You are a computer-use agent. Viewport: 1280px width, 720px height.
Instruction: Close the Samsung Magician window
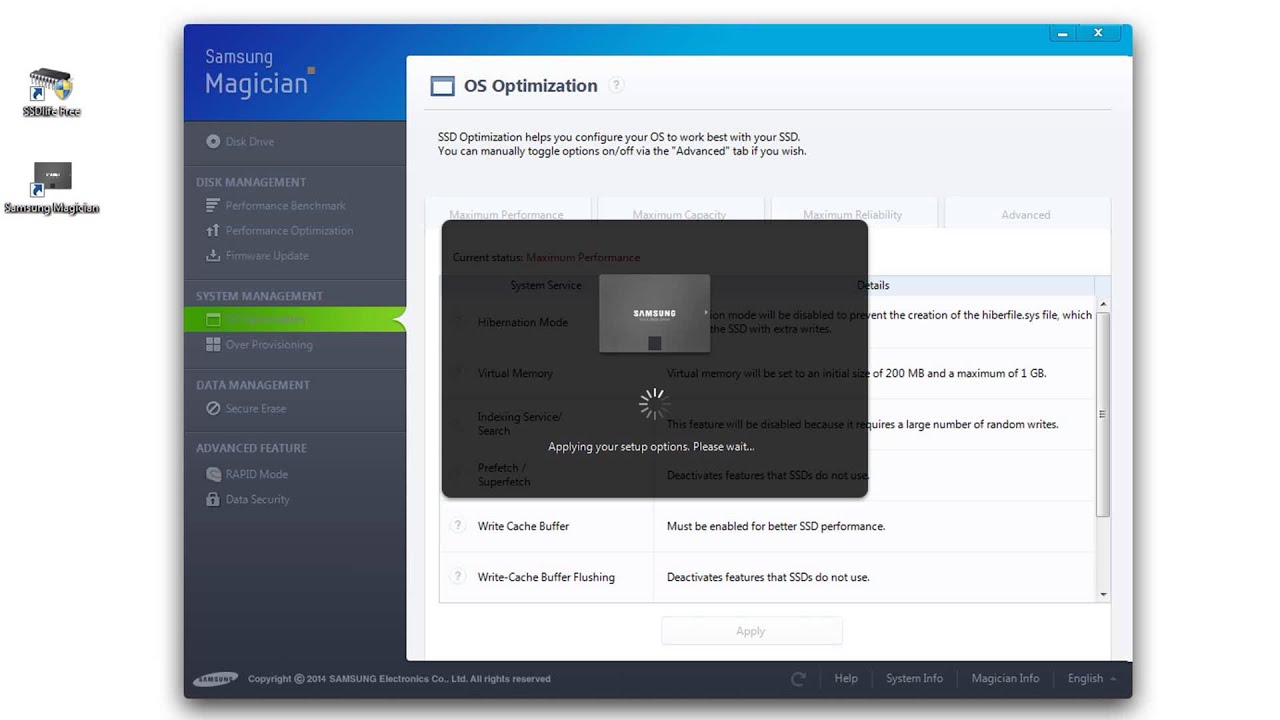(1098, 34)
